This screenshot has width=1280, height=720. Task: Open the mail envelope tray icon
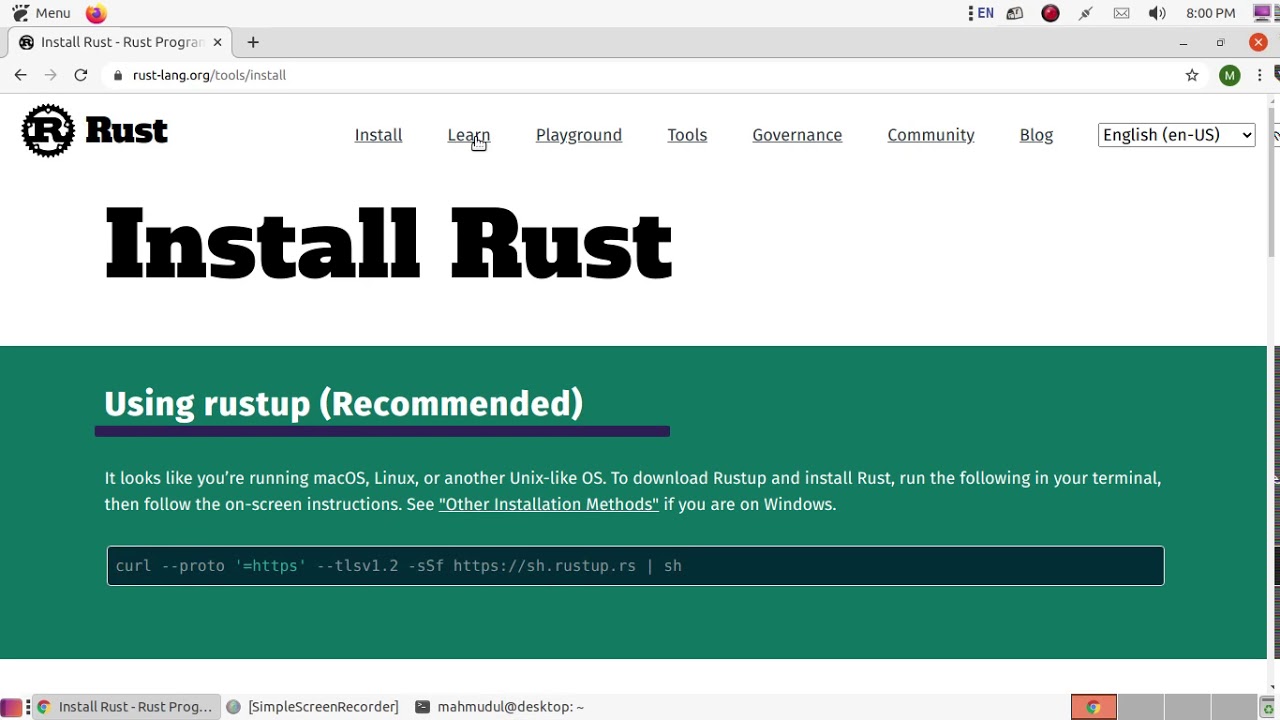point(1121,13)
